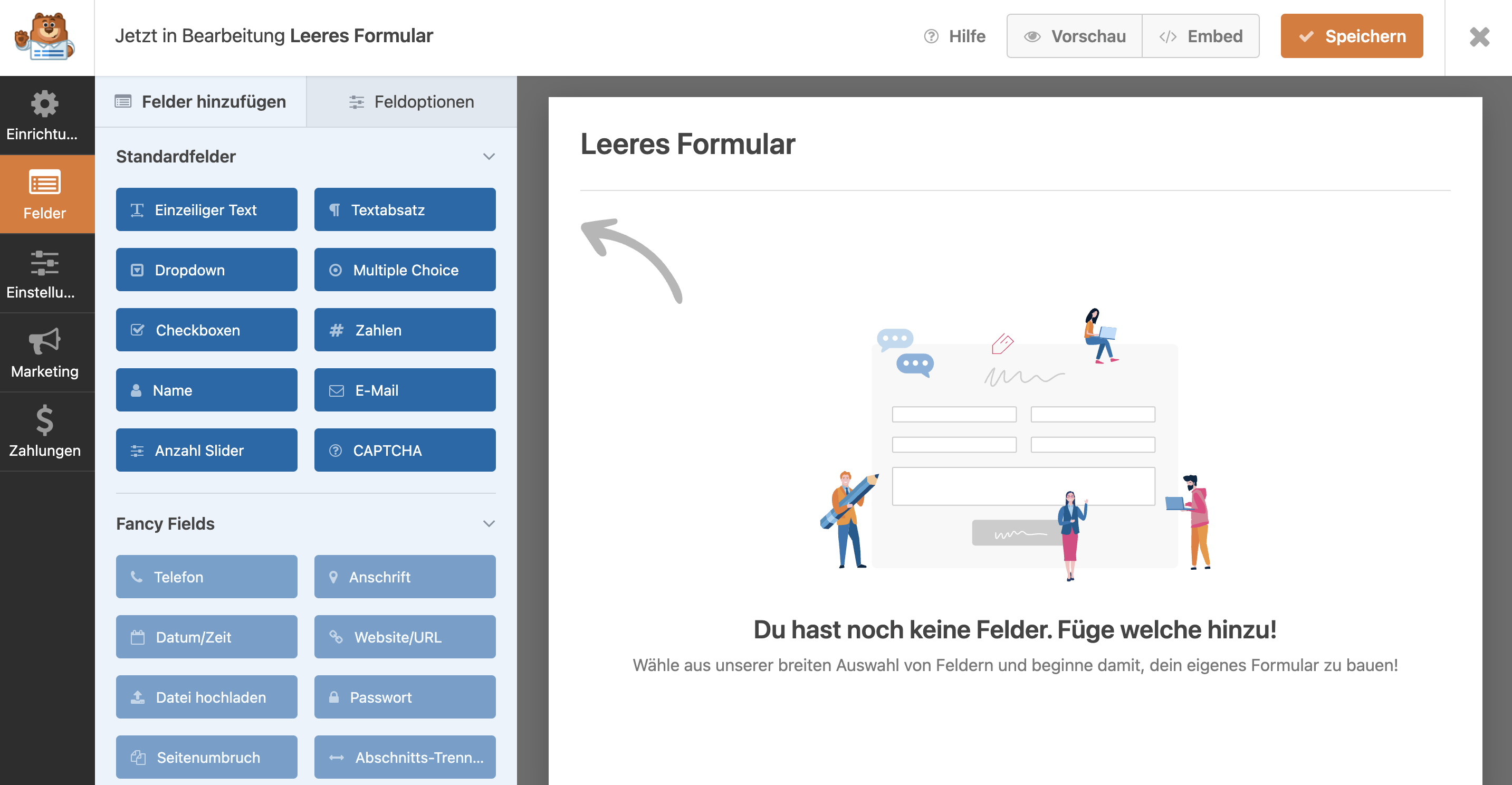Close the form builder with X

tap(1479, 36)
